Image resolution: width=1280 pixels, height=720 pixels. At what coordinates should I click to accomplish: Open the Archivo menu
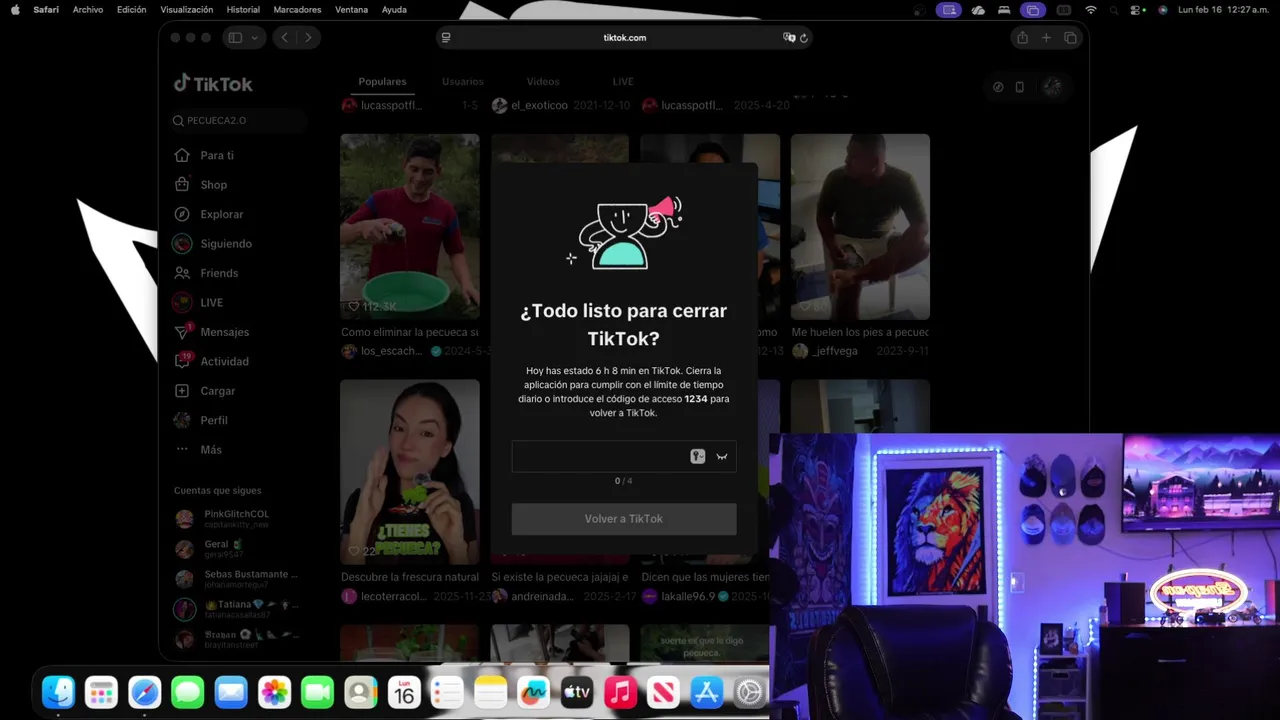[x=88, y=9]
